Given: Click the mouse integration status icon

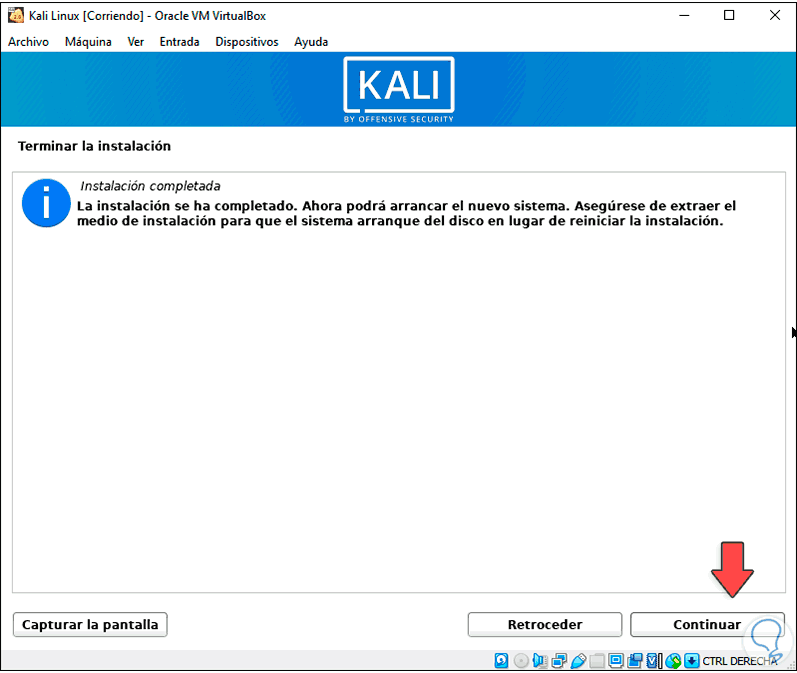Looking at the screenshot, I should click(673, 660).
